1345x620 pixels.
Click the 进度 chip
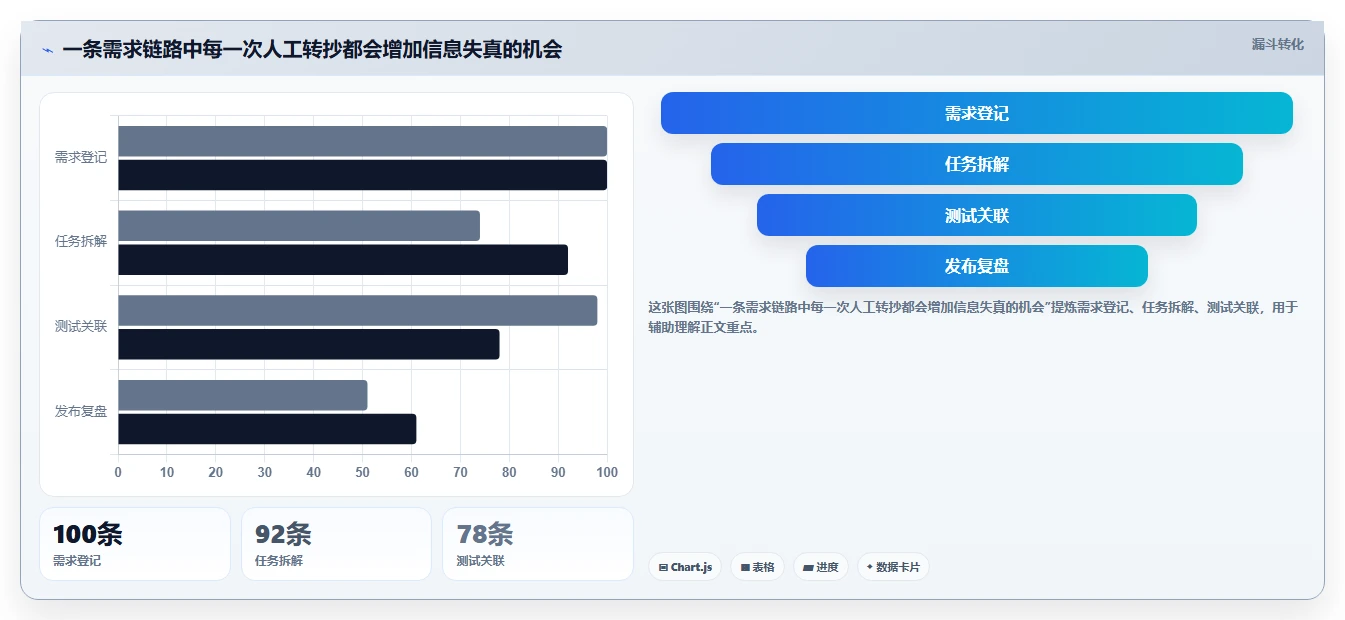tap(820, 567)
